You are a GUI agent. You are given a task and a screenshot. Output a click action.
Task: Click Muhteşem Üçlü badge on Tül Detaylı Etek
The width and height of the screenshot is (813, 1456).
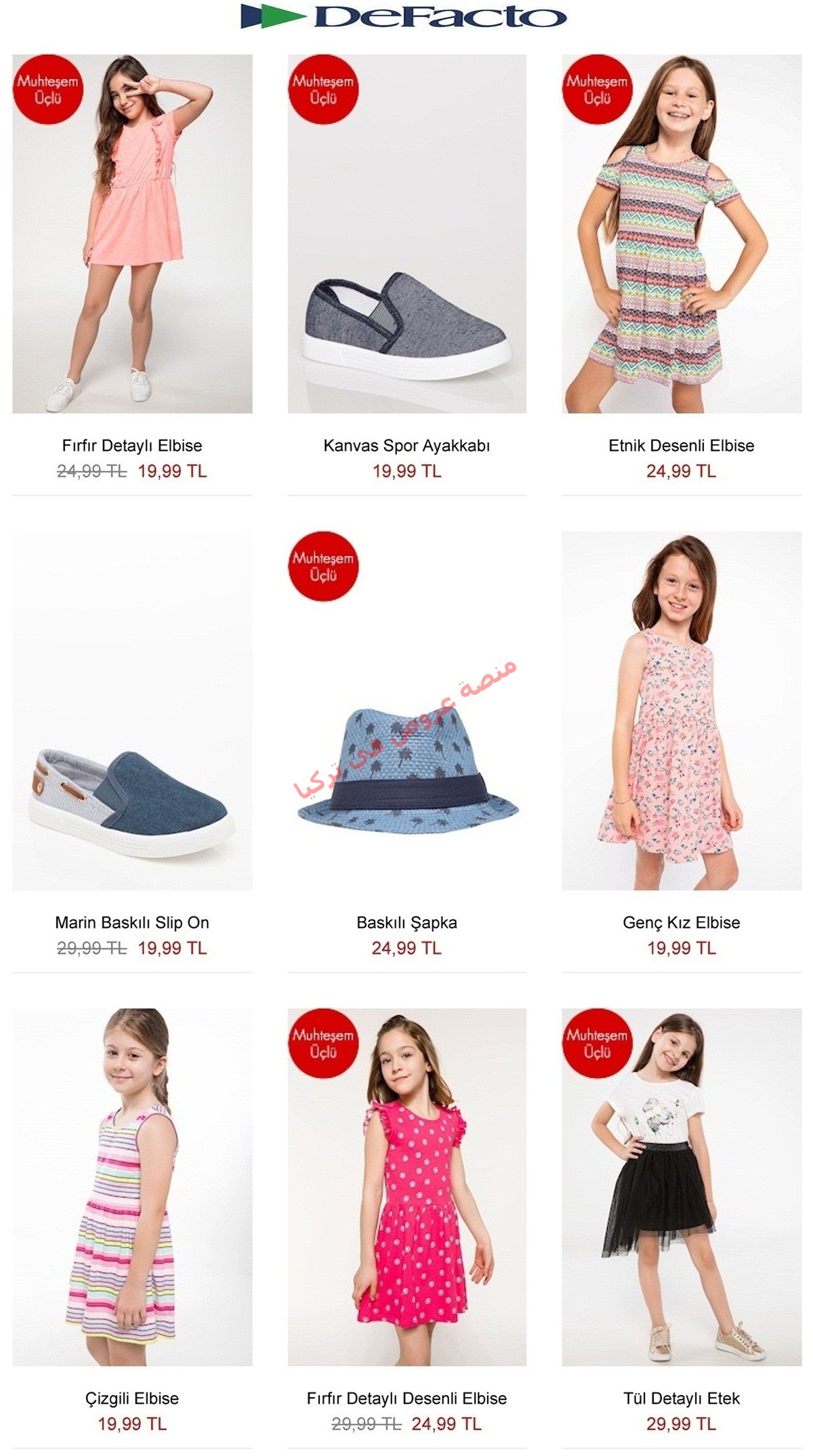coord(597,1043)
